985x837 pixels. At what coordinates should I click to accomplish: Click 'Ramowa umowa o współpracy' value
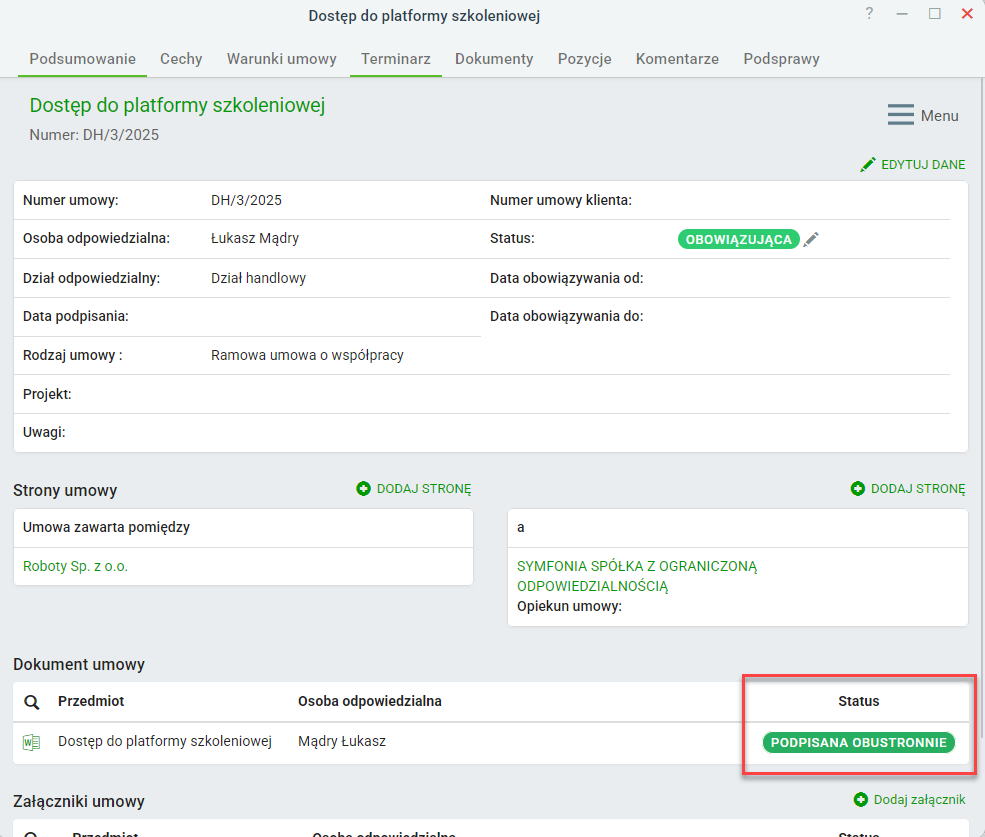coord(307,356)
